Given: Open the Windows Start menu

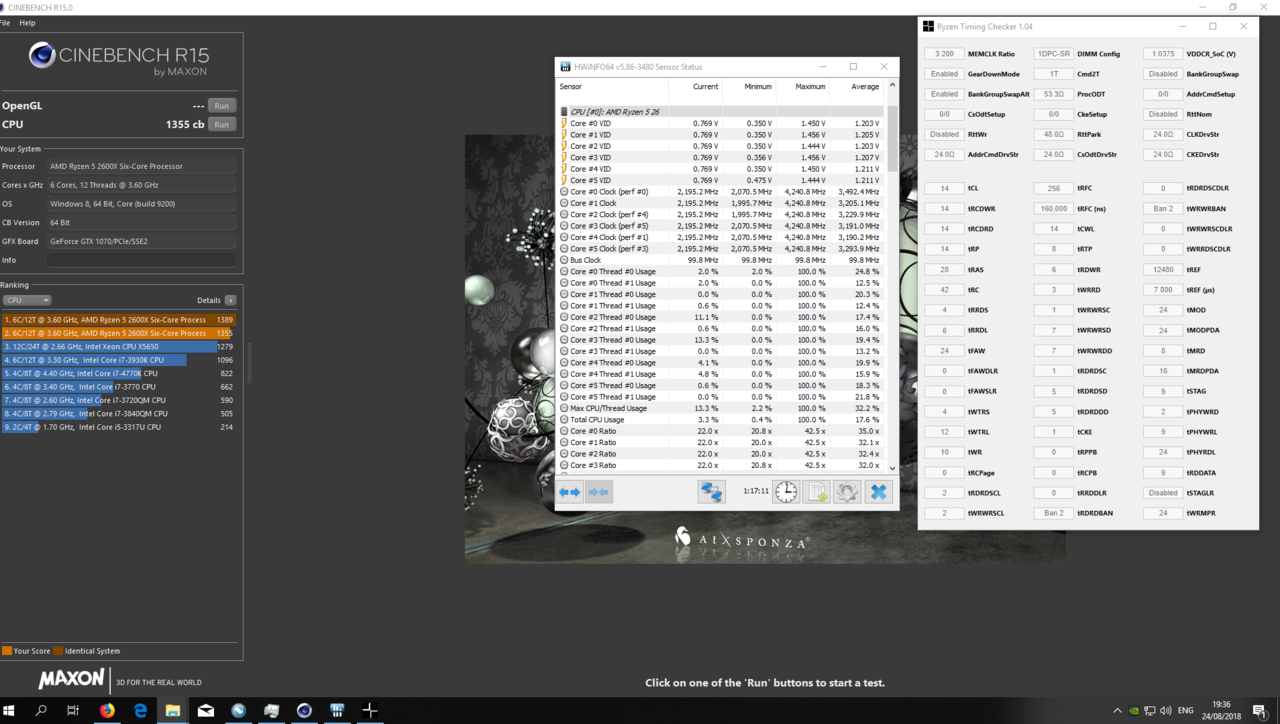Looking at the screenshot, I should click(11, 710).
